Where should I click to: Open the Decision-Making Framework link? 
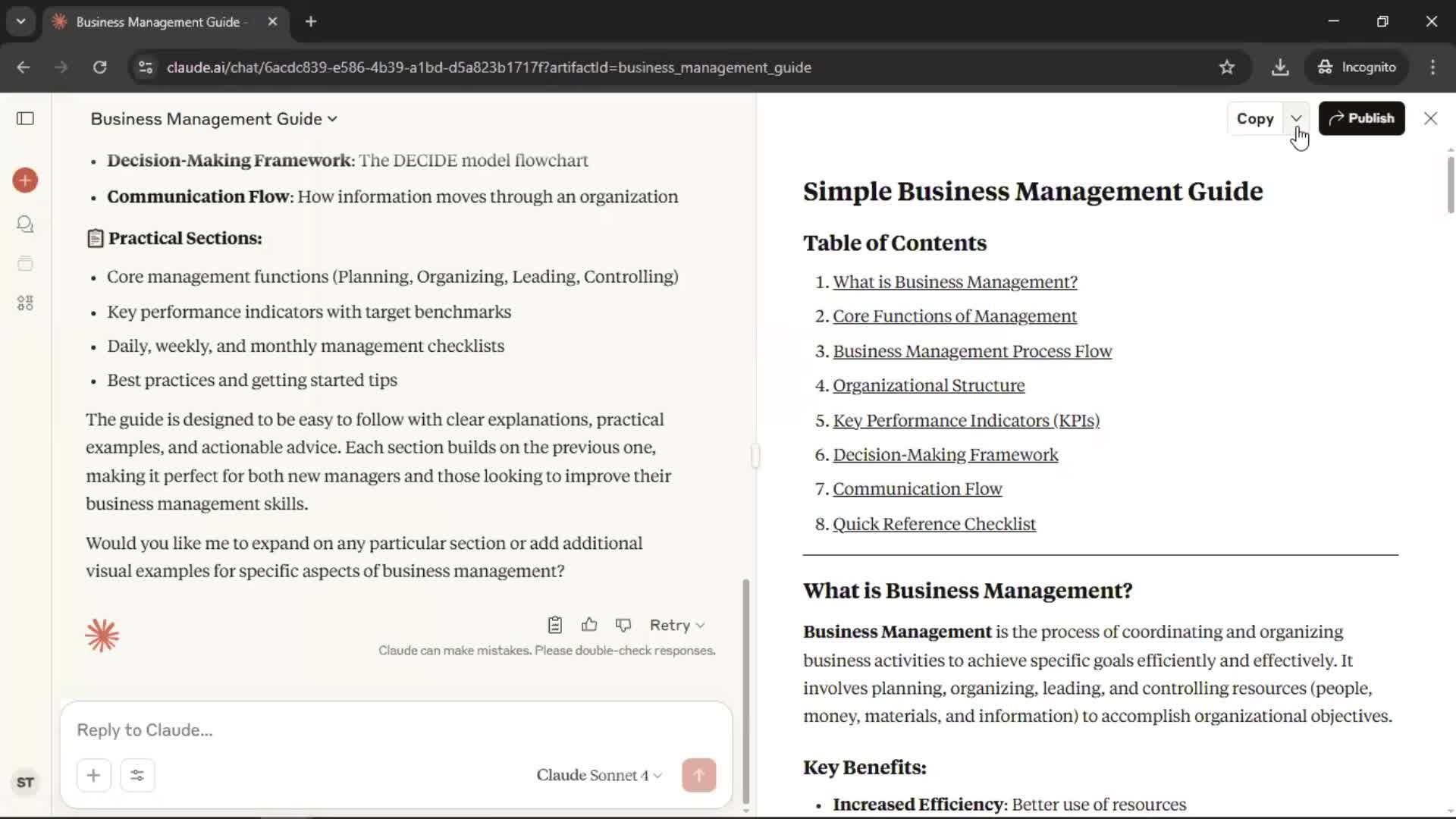pos(946,455)
